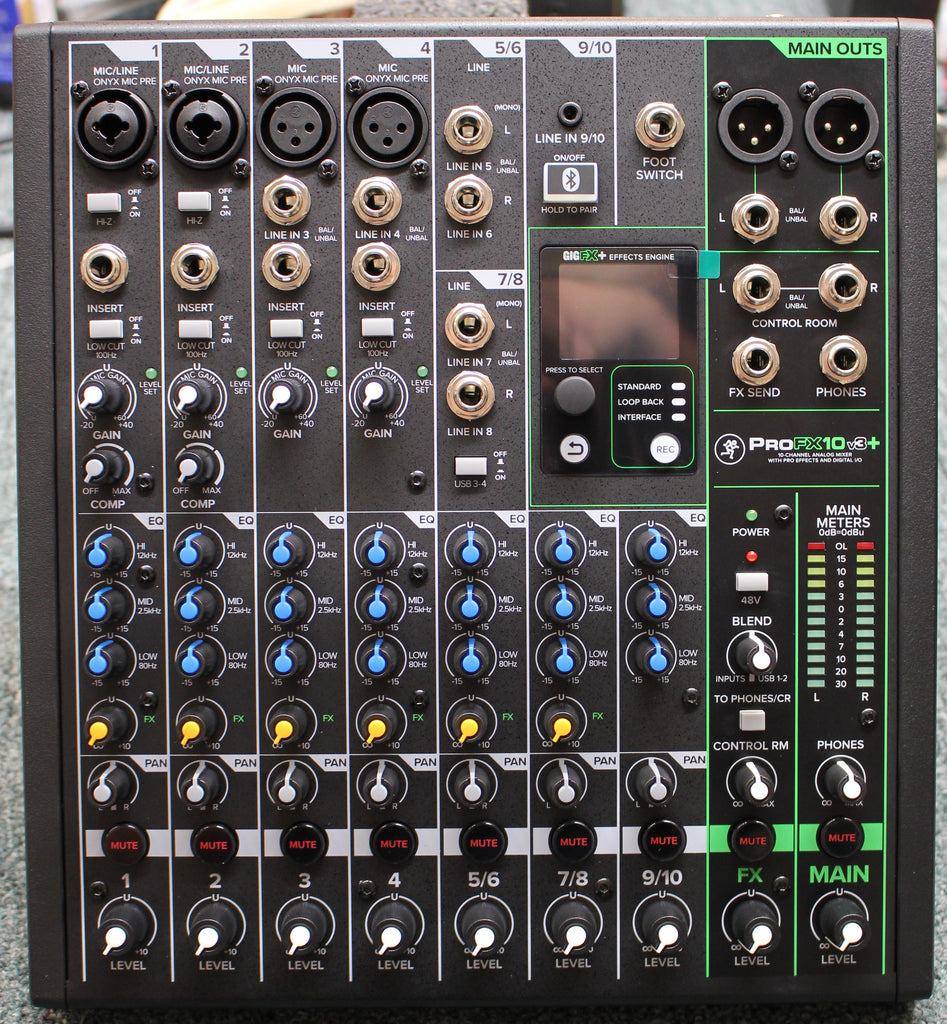The image size is (947, 1024).
Task: Tap the LINE IN 8 jack
Action: (x=470, y=394)
